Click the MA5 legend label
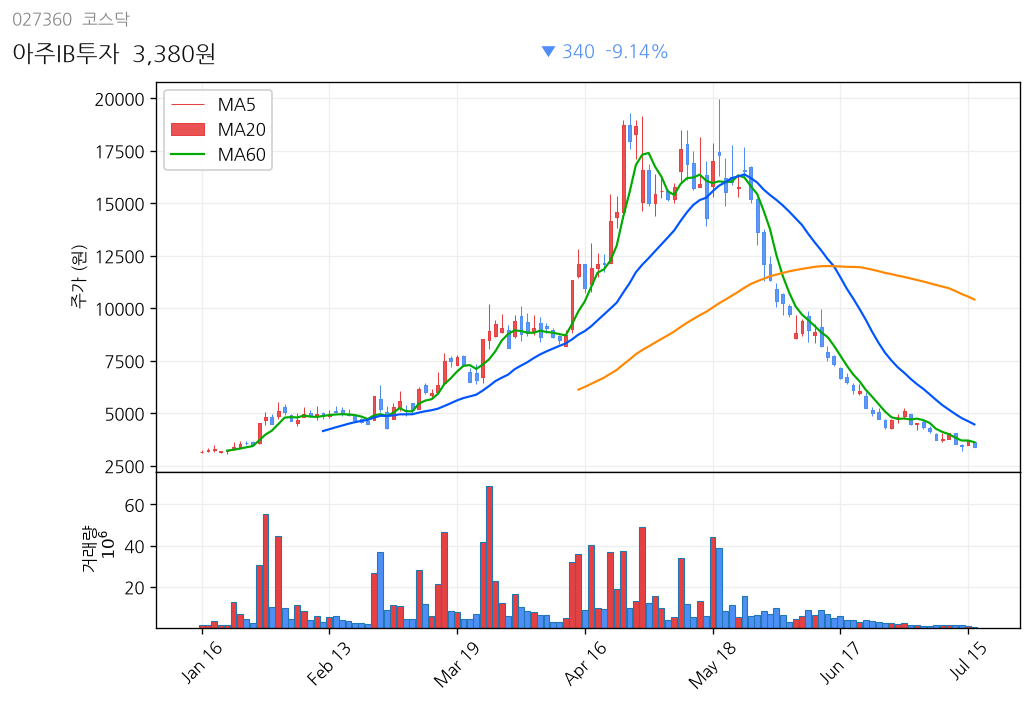The height and width of the screenshot is (704, 1032). pos(236,105)
